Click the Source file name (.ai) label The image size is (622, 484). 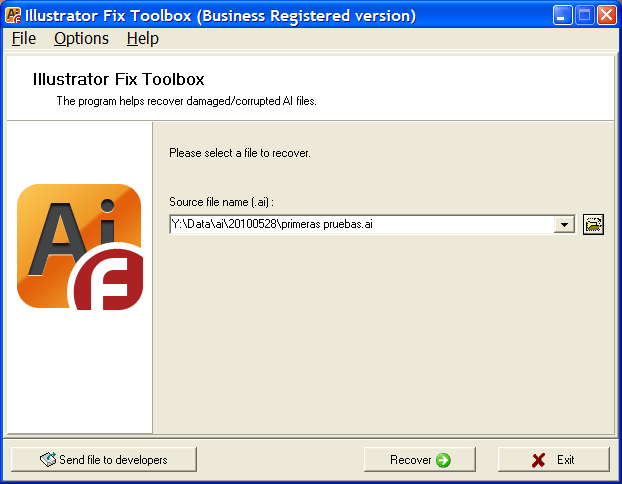(221, 202)
